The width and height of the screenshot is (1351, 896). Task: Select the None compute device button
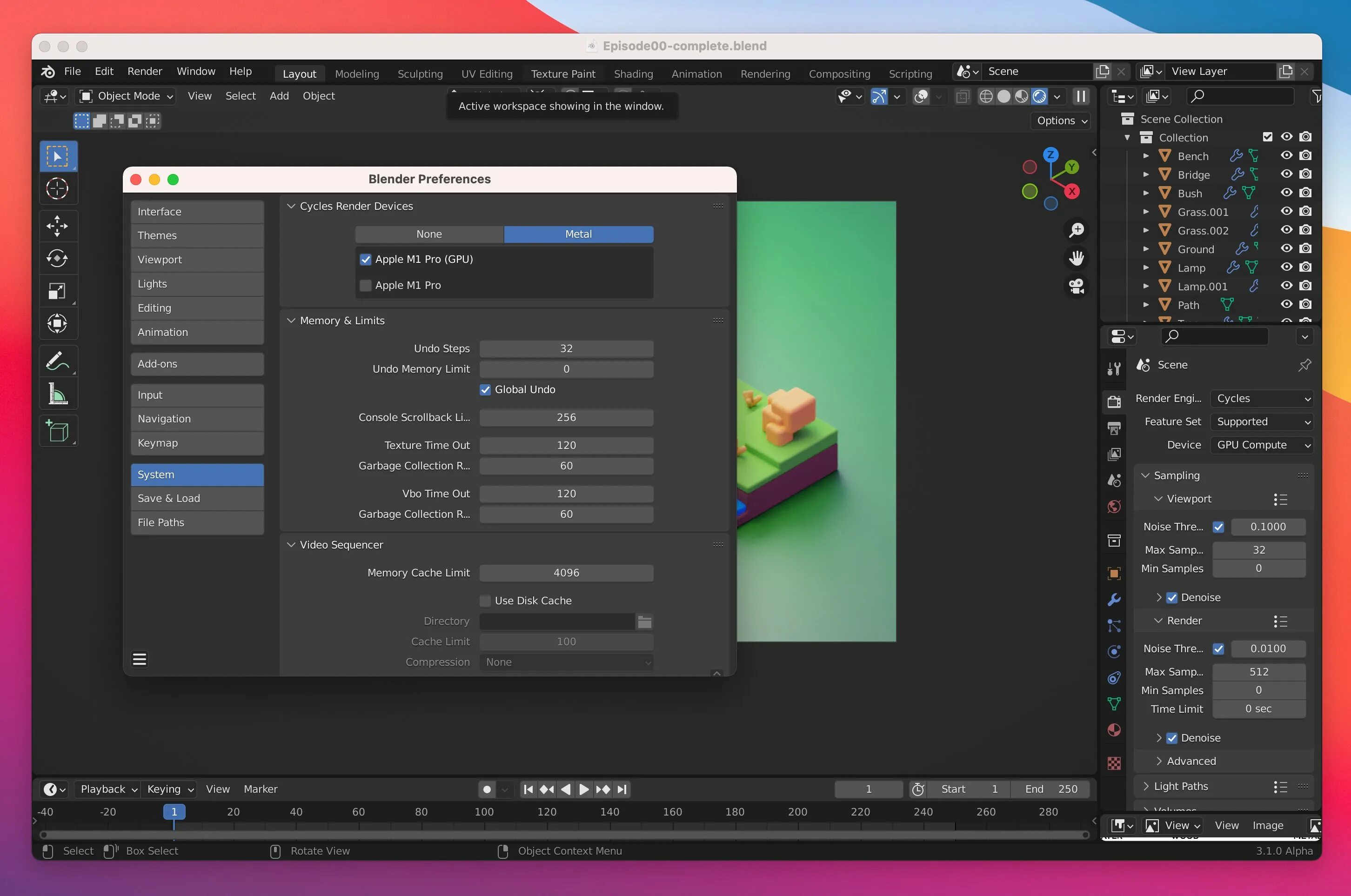[428, 234]
